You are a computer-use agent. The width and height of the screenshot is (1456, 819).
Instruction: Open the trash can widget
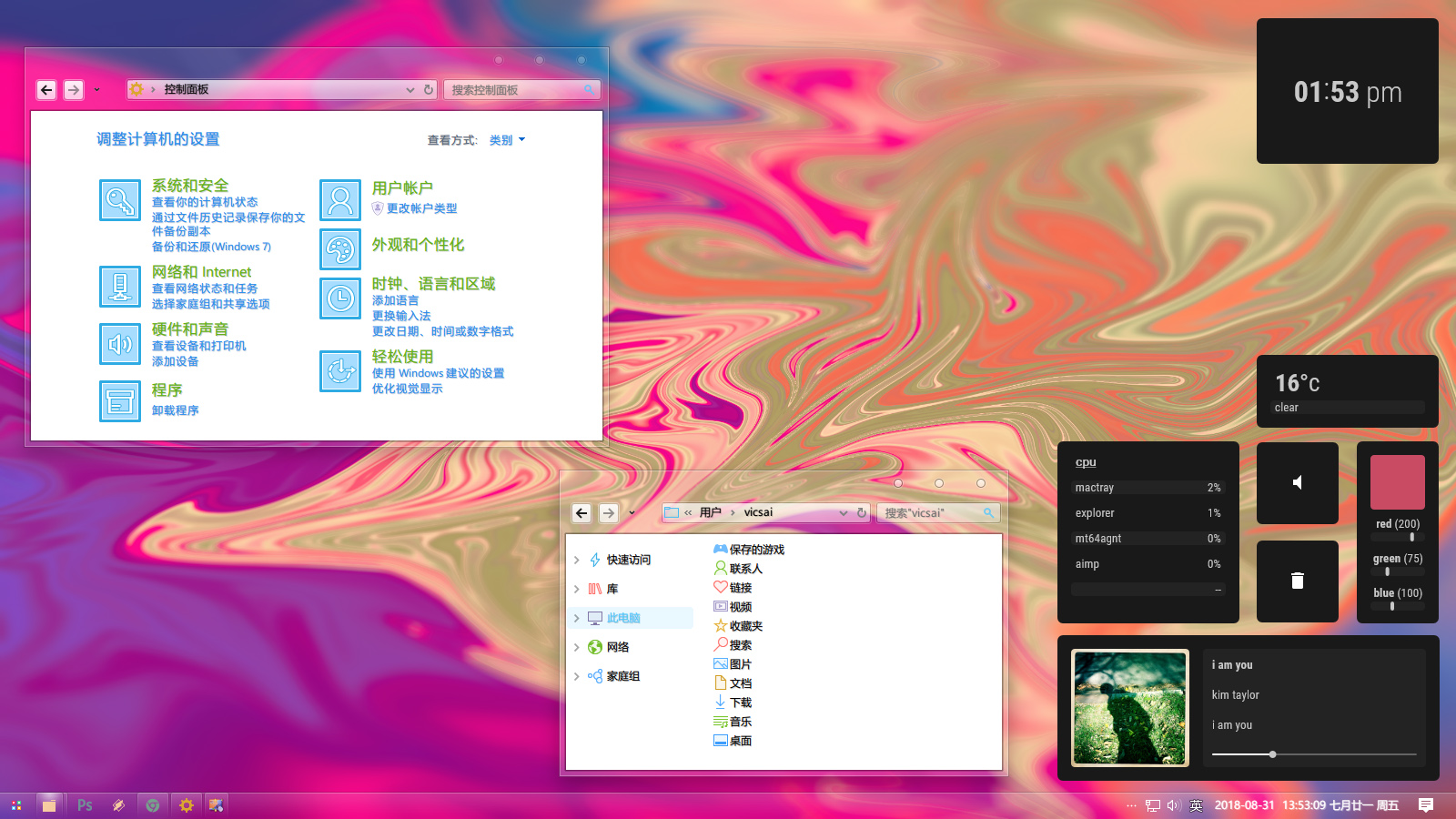coord(1297,581)
